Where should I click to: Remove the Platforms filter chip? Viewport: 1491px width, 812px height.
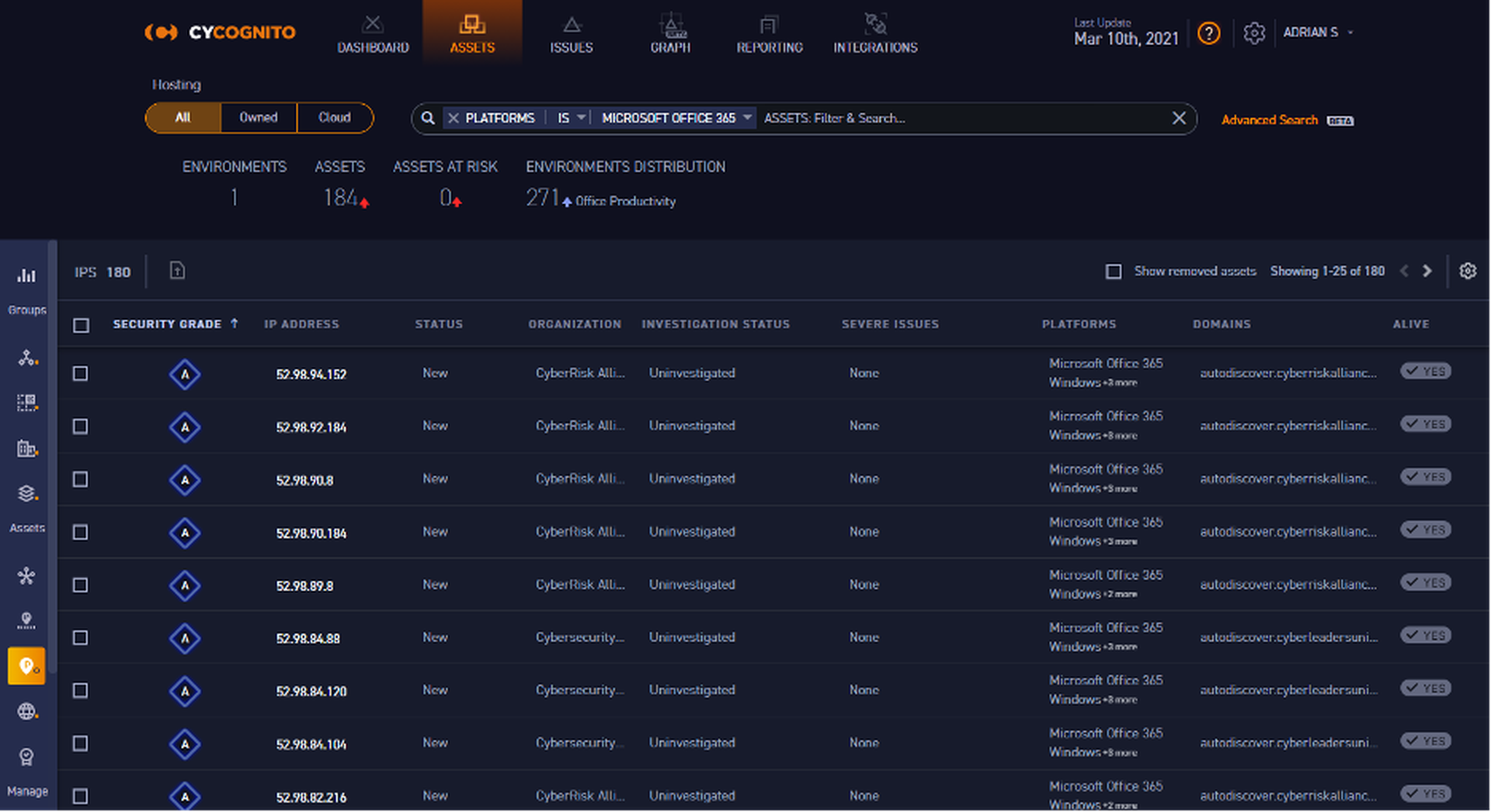[x=454, y=118]
